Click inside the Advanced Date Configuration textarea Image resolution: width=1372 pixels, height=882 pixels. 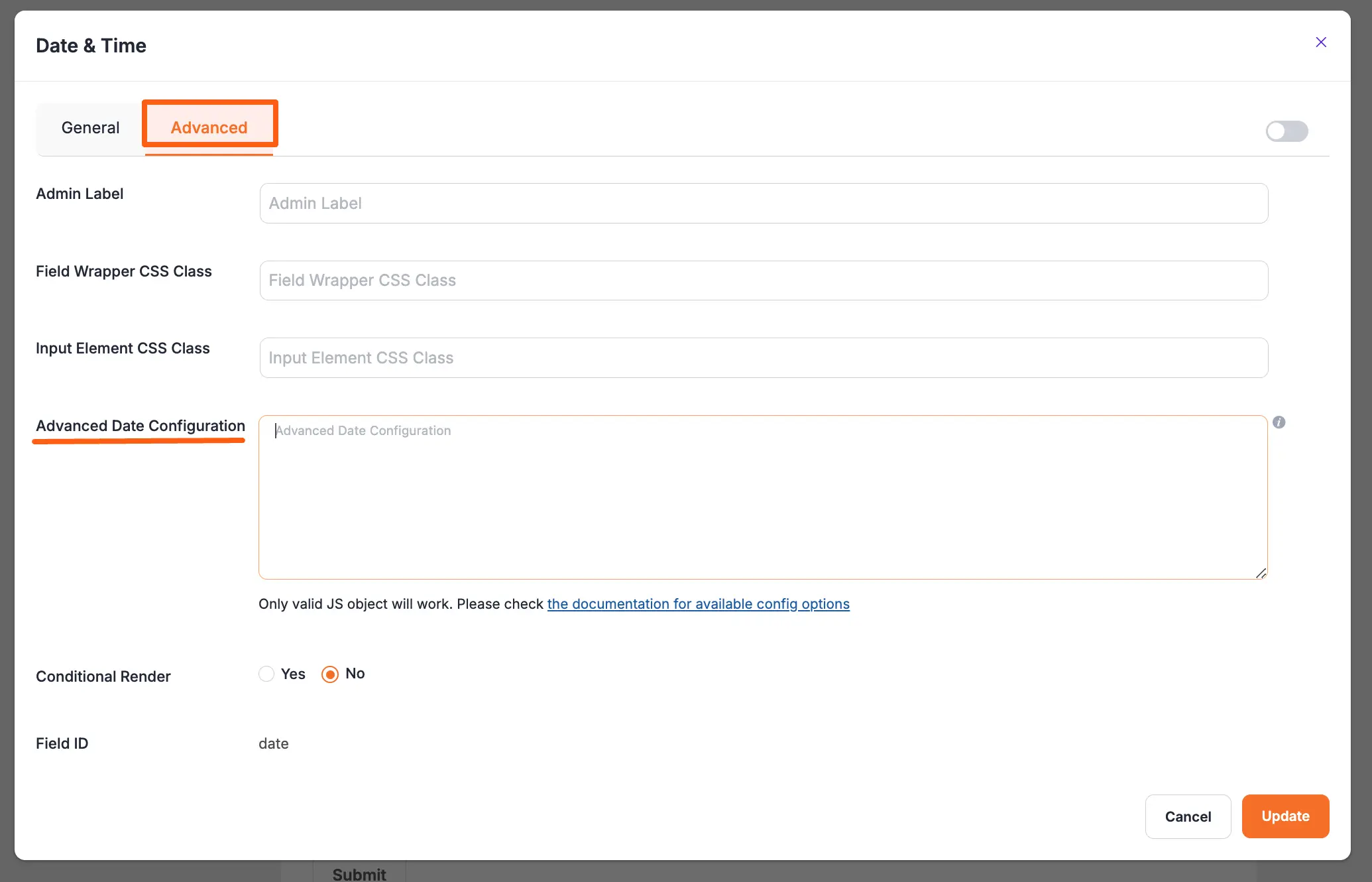tap(762, 497)
